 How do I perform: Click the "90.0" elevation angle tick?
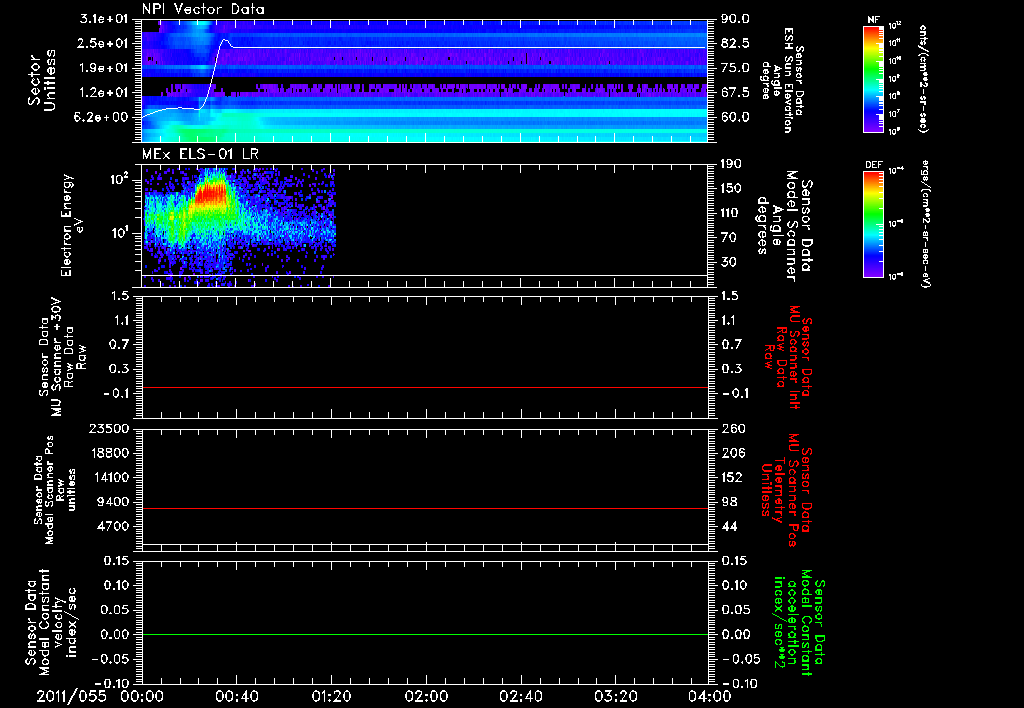click(x=735, y=19)
